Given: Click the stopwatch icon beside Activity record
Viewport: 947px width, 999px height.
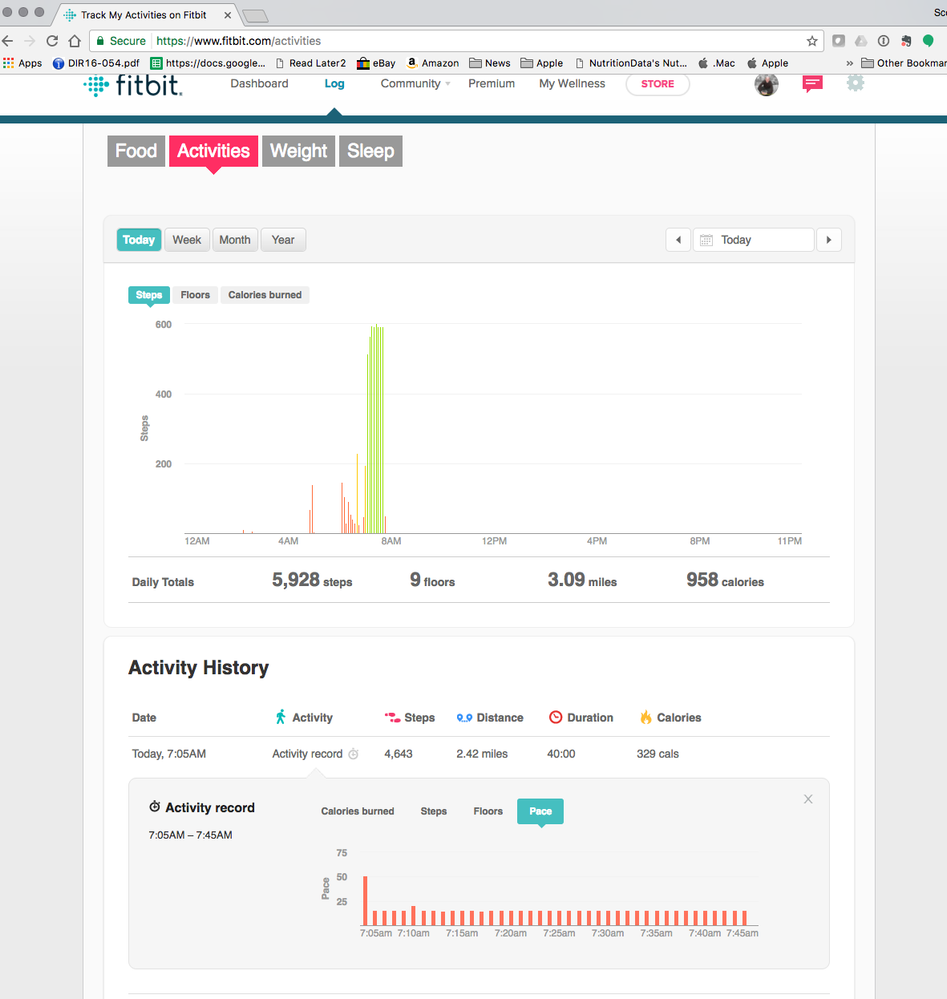Looking at the screenshot, I should (353, 754).
